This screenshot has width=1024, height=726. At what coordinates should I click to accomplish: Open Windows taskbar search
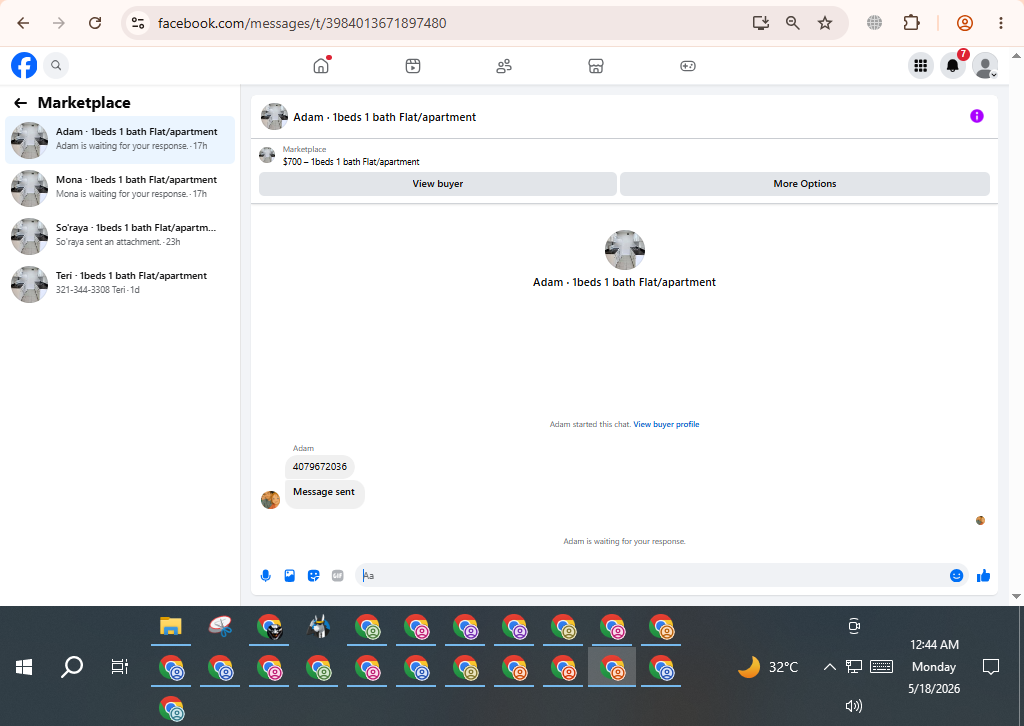[72, 667]
